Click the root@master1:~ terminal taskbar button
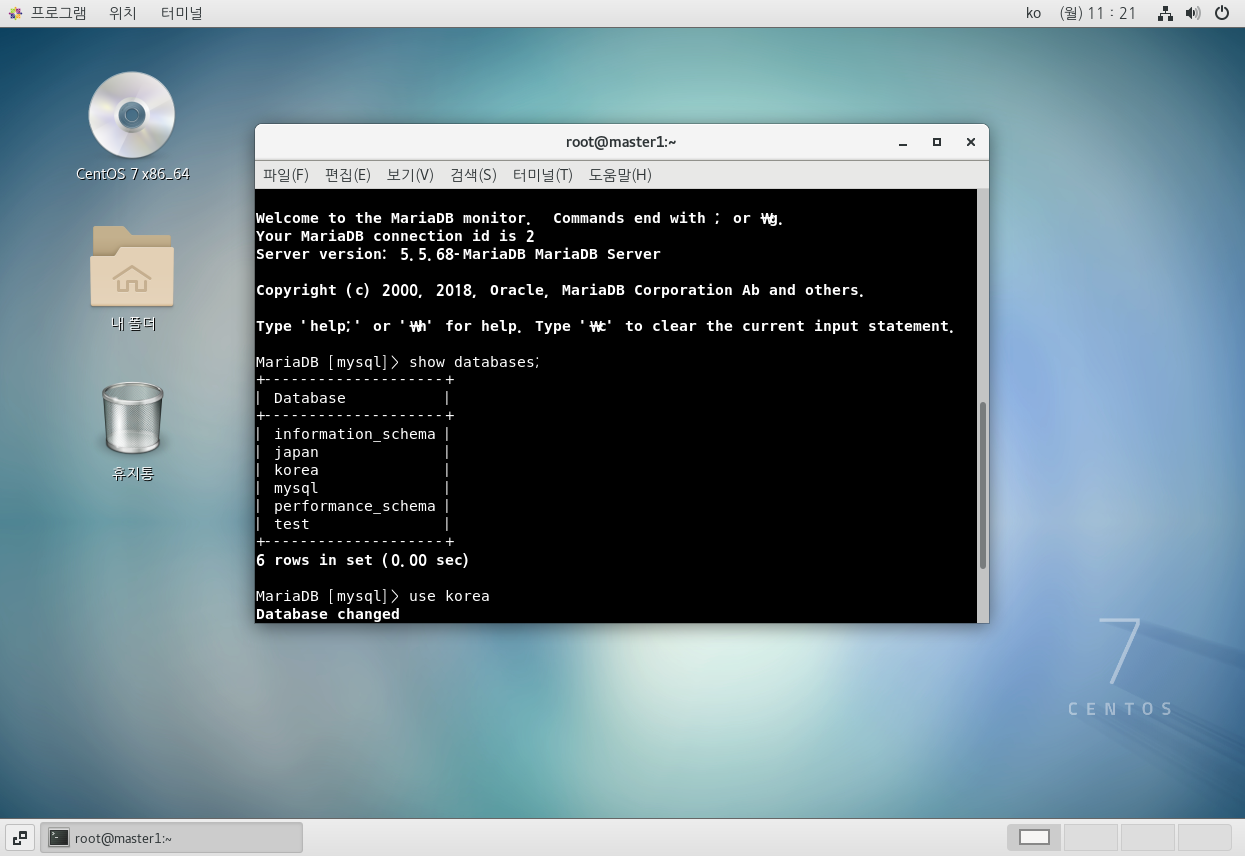Image resolution: width=1245 pixels, height=856 pixels. (171, 838)
